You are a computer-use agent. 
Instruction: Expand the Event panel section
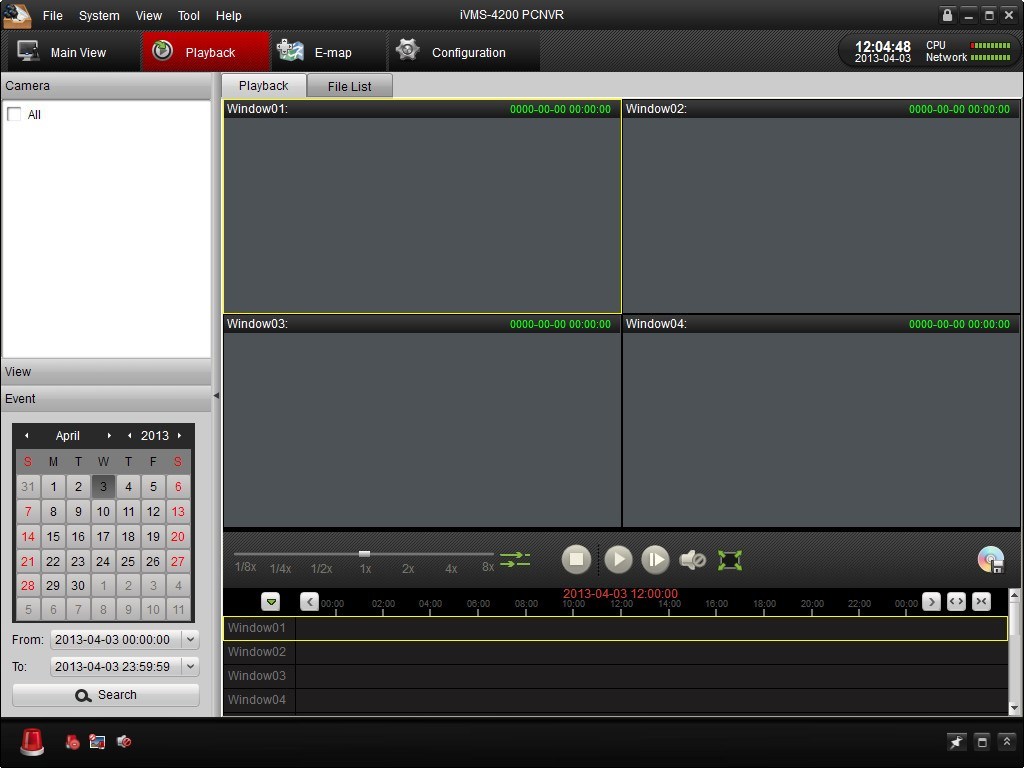coord(106,399)
